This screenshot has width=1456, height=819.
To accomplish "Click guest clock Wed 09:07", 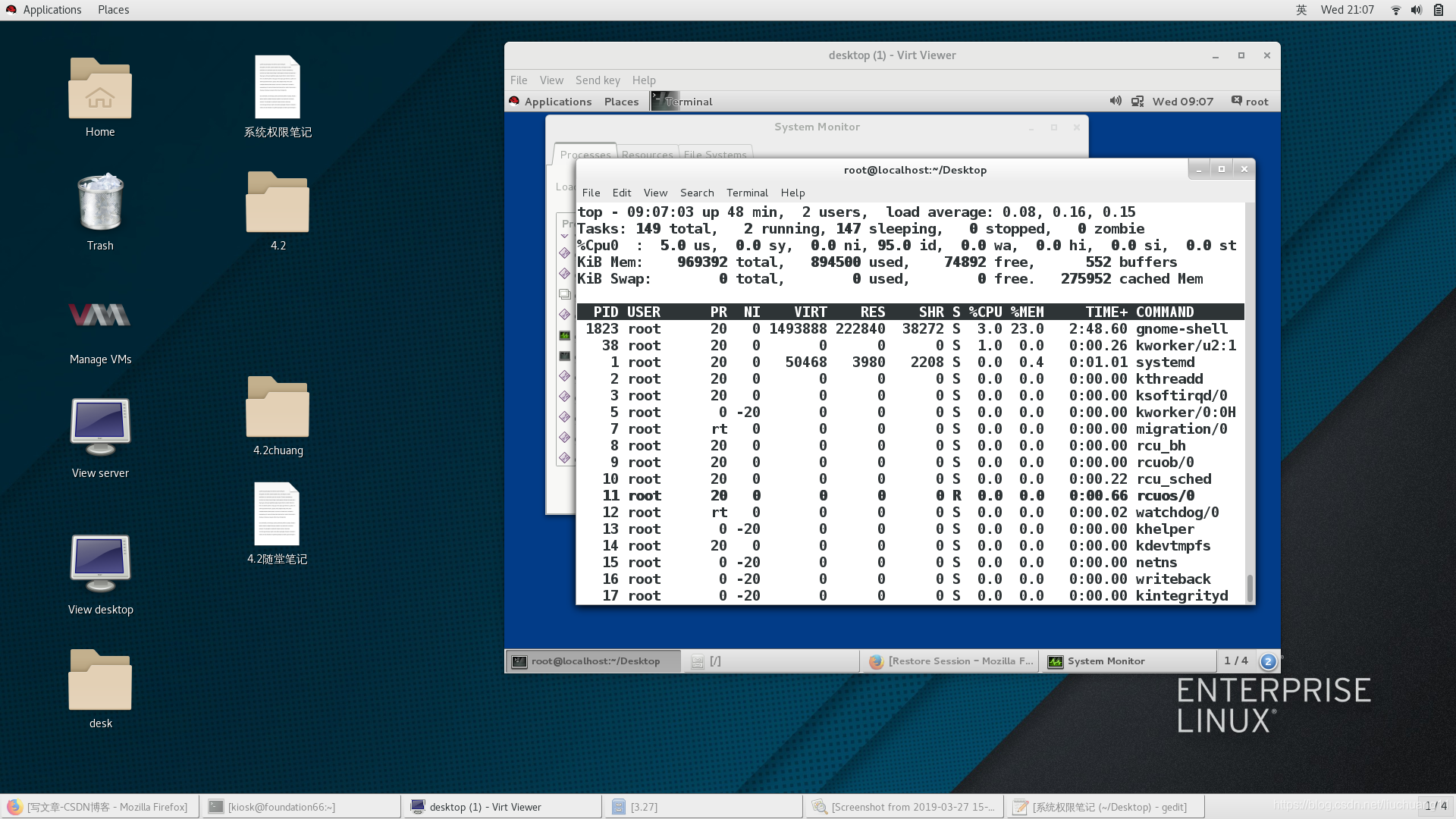I will click(x=1182, y=102).
